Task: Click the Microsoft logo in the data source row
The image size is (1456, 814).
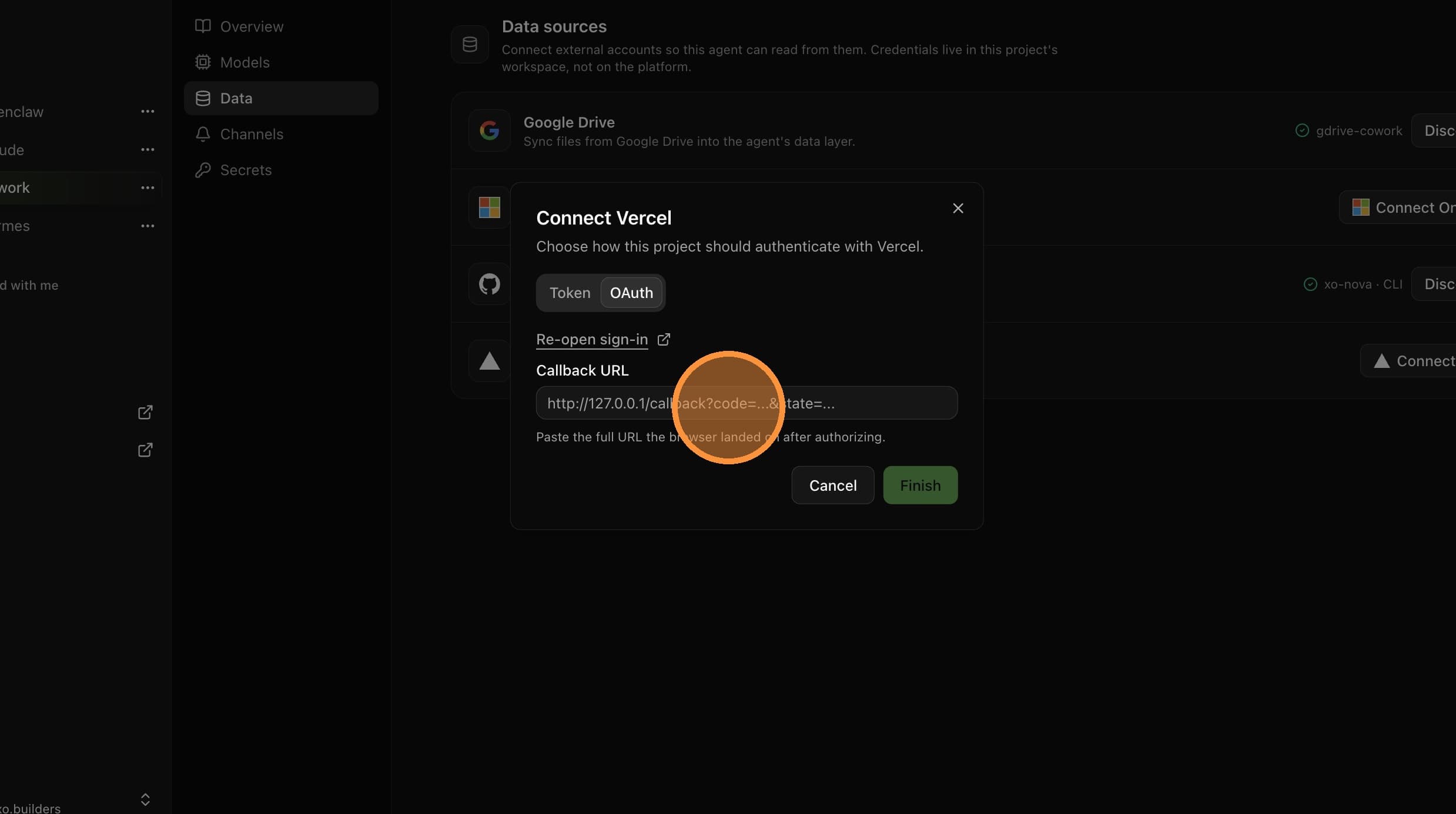Action: coord(489,207)
